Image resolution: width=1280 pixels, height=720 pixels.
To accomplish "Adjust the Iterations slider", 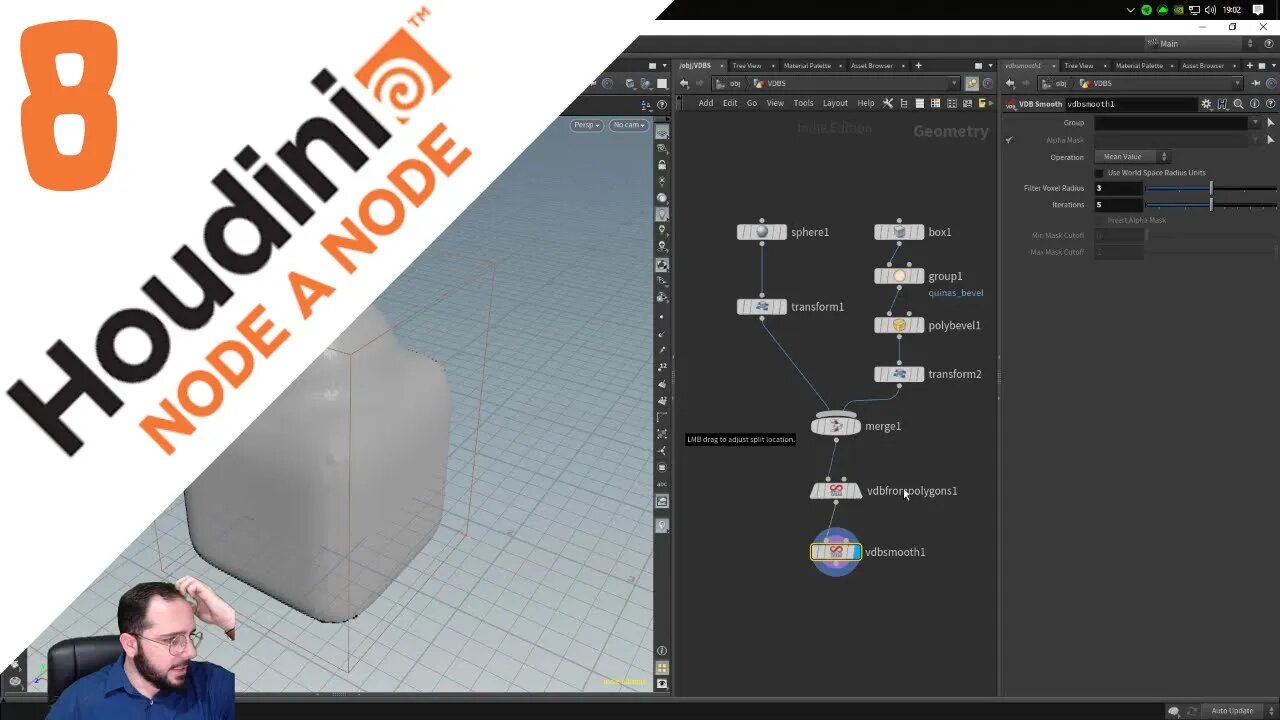I will [1211, 204].
